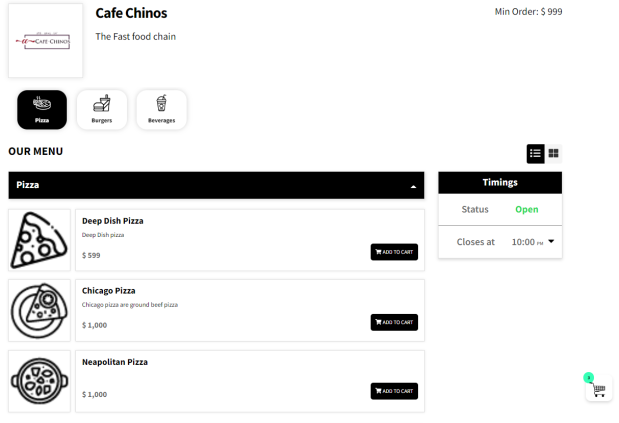Viewport: 619px width, 423px height.
Task: Click the Neapolitan Pizza image icon
Action: pos(39,381)
